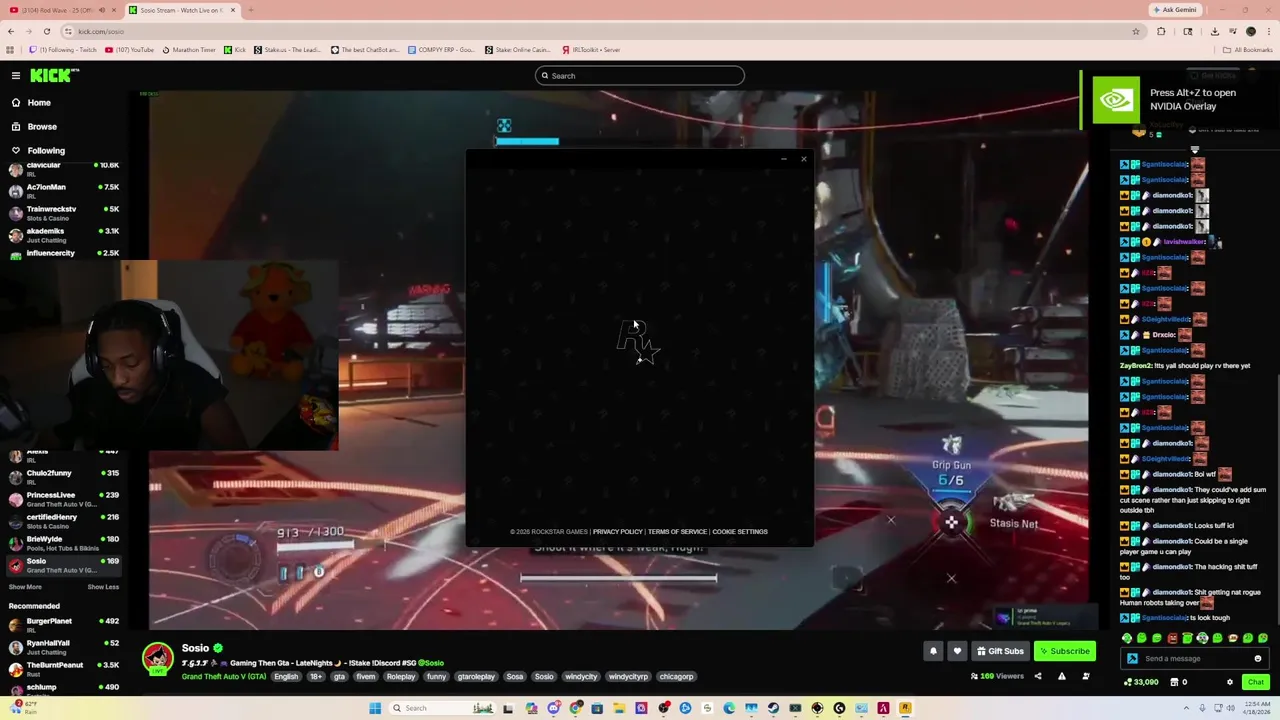1280x720 pixels.
Task: Open PrincessLivee channel in sidebar
Action: (62, 499)
